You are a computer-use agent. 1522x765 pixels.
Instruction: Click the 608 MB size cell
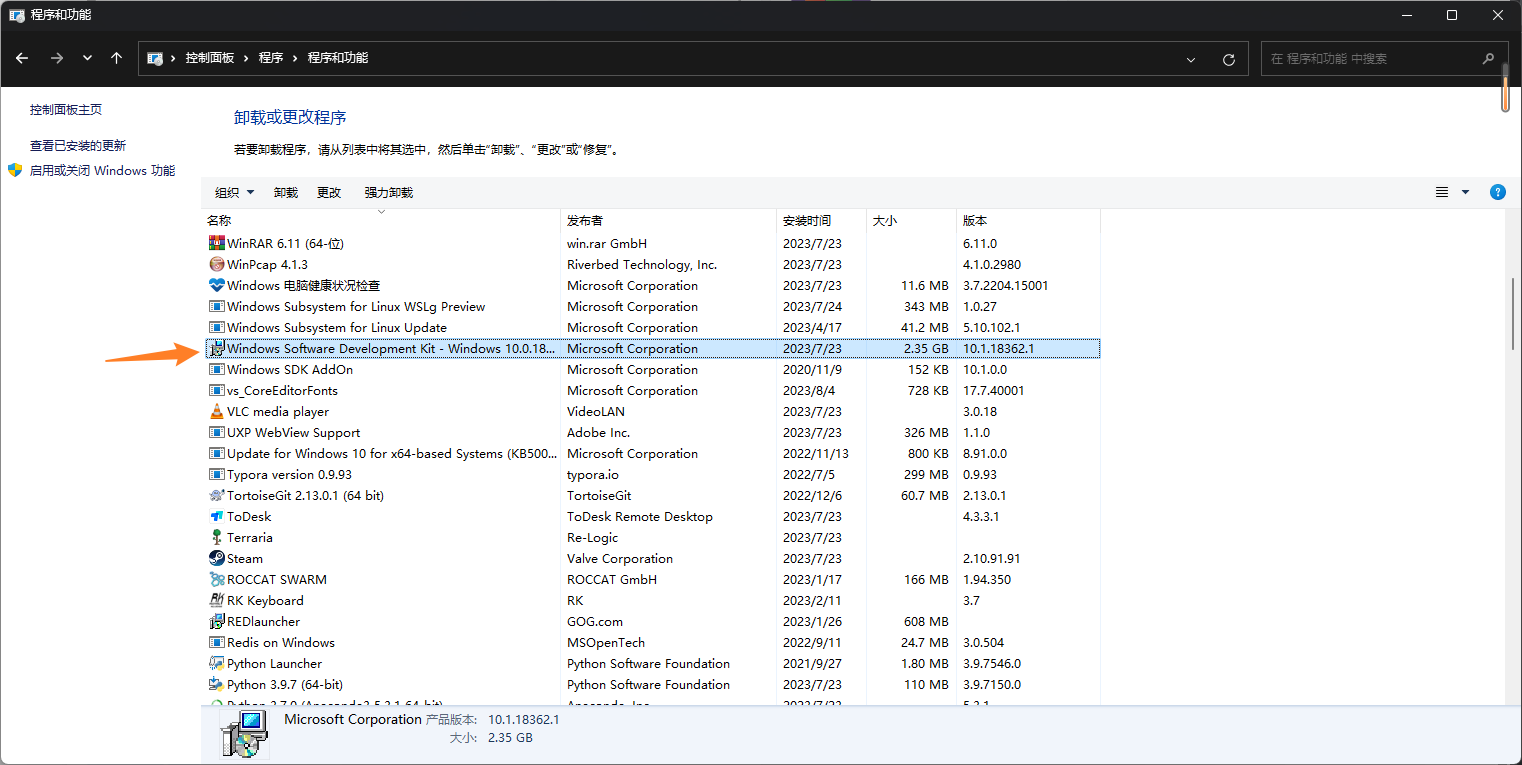[x=926, y=621]
